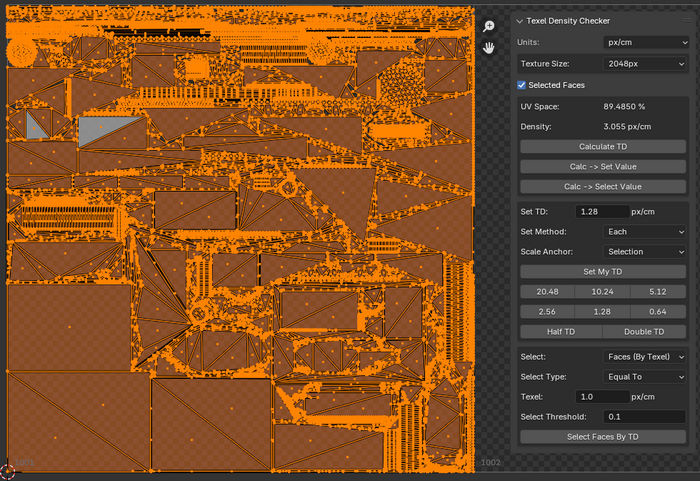Collapse the Texel Density Checker panel
The width and height of the screenshot is (700, 481).
[520, 20]
